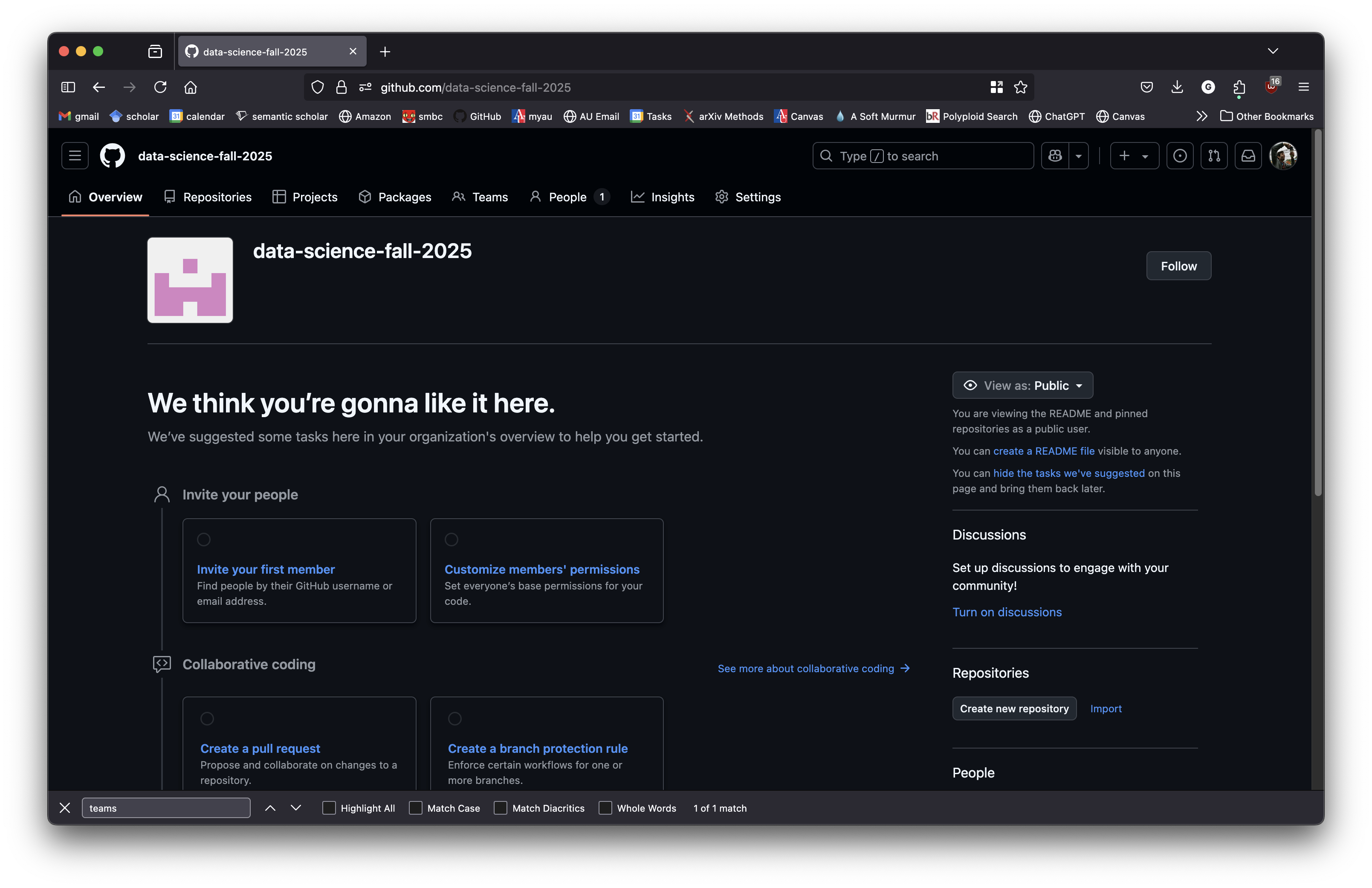The height and width of the screenshot is (888, 1372).
Task: Click Turn on discussions link
Action: [1007, 612]
